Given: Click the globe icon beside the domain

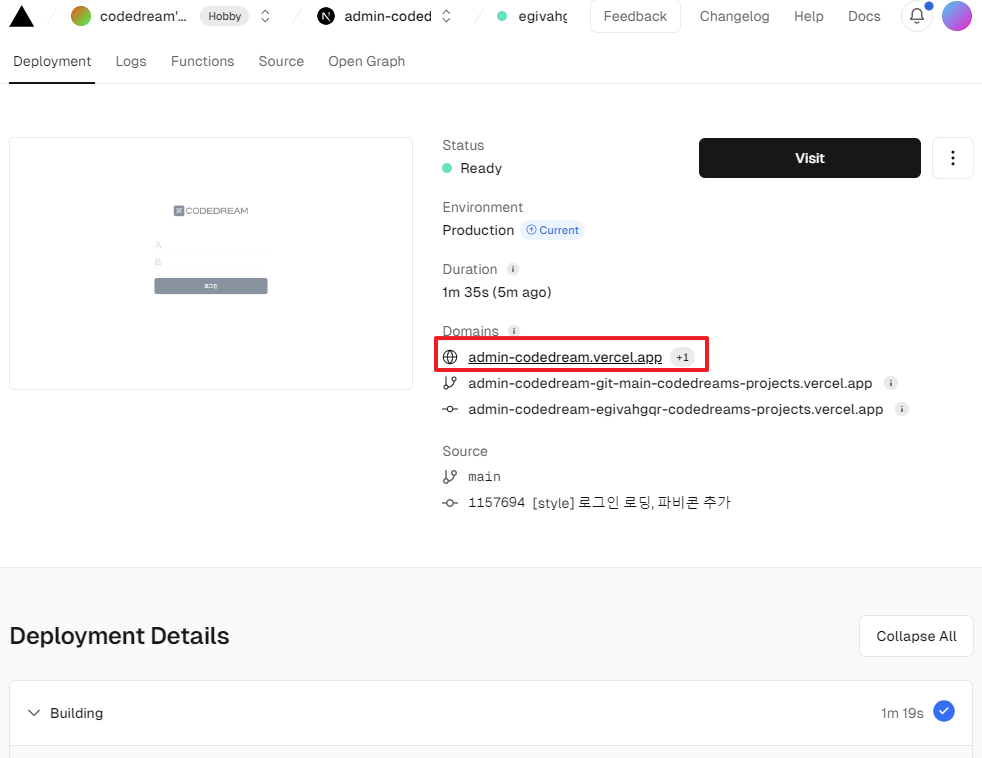Looking at the screenshot, I should [x=450, y=357].
